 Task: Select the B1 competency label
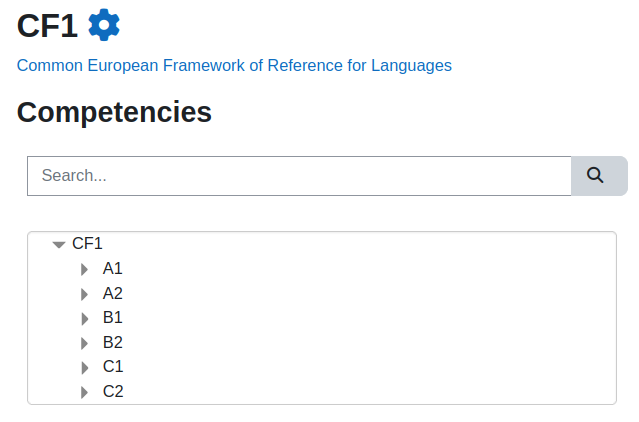tap(112, 318)
